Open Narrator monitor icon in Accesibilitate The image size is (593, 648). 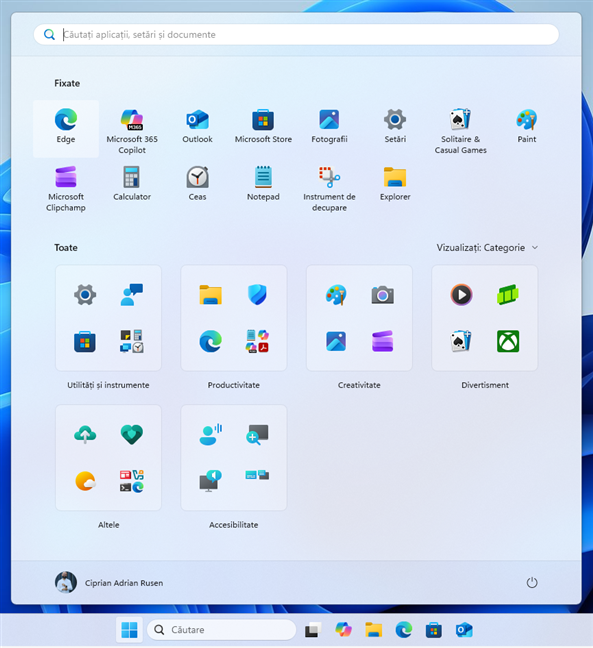tap(210, 481)
